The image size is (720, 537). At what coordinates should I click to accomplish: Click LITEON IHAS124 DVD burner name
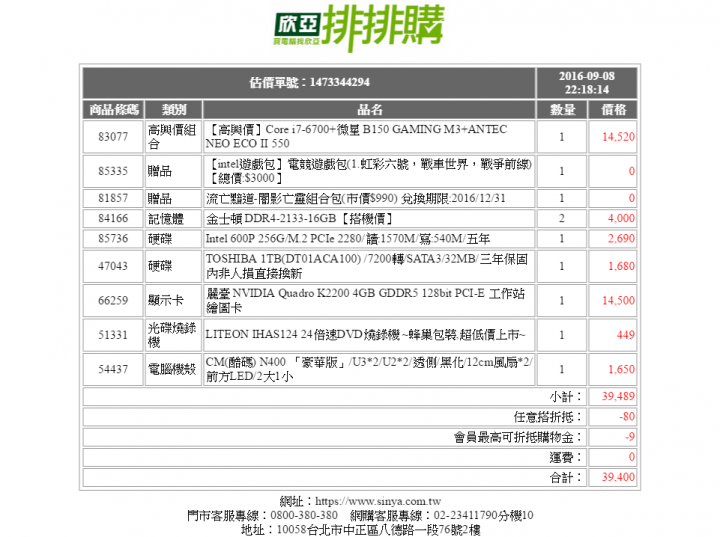point(366,335)
